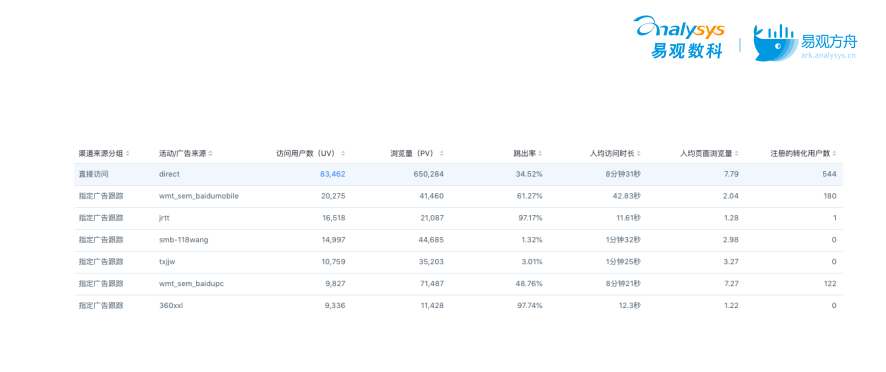Click the 7.79 pages-per-user value
This screenshot has height=372, width=886.
(x=731, y=174)
